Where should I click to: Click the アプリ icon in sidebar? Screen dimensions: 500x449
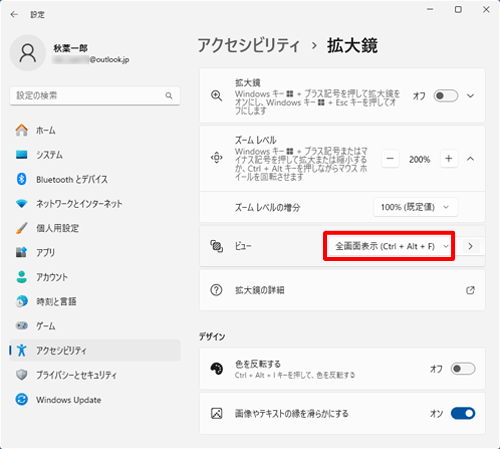pos(22,253)
